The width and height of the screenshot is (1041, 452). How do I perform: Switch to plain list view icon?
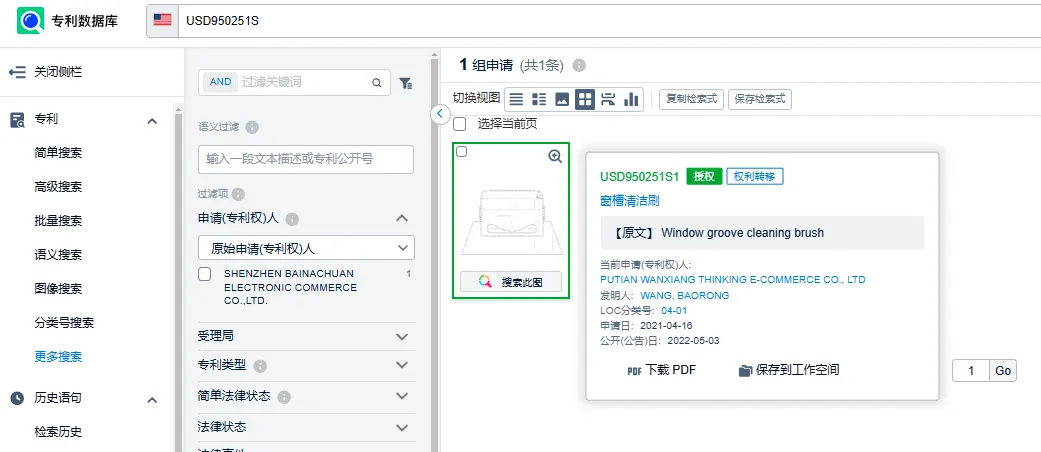(516, 100)
